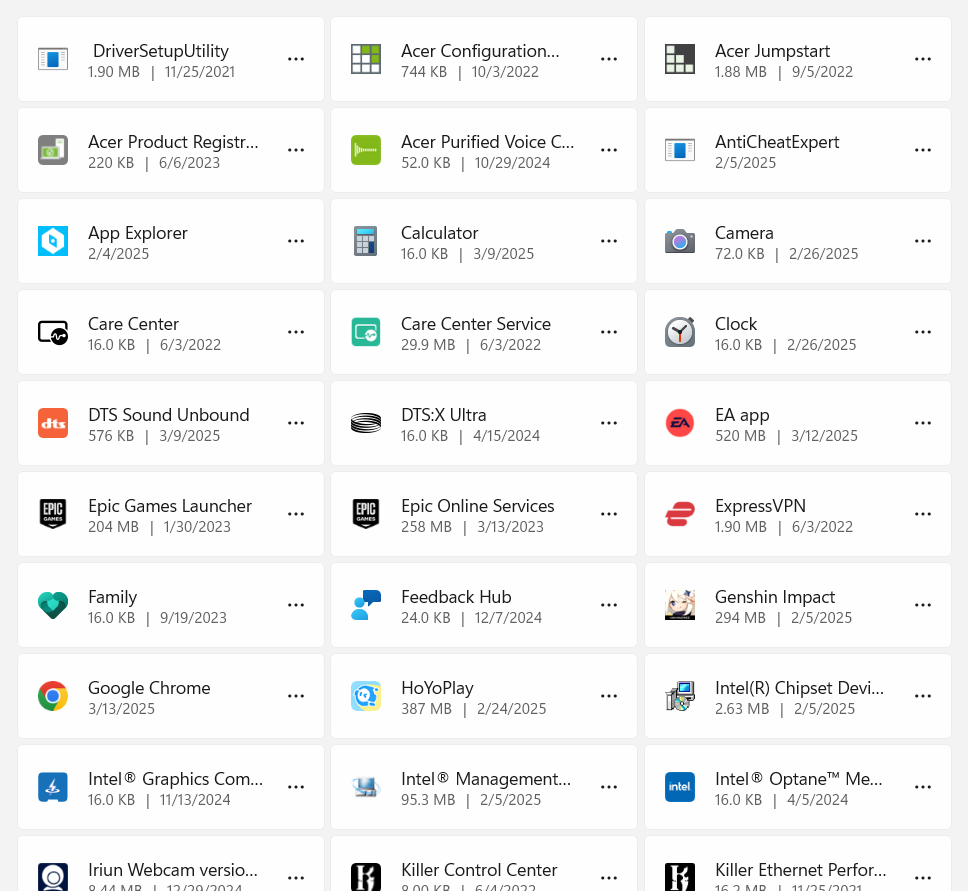Click the "520 MB" size under EA app
This screenshot has height=891, width=968.
pos(740,436)
